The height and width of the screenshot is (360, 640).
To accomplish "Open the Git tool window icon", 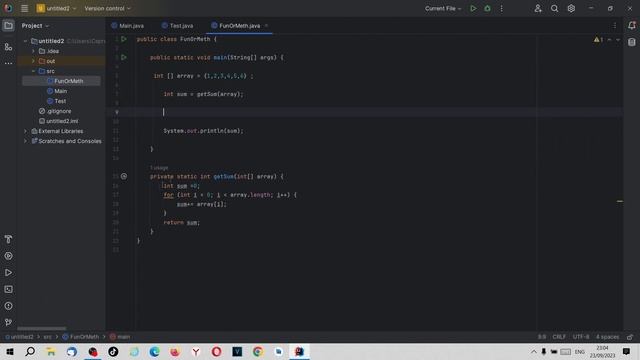I will (x=8, y=322).
